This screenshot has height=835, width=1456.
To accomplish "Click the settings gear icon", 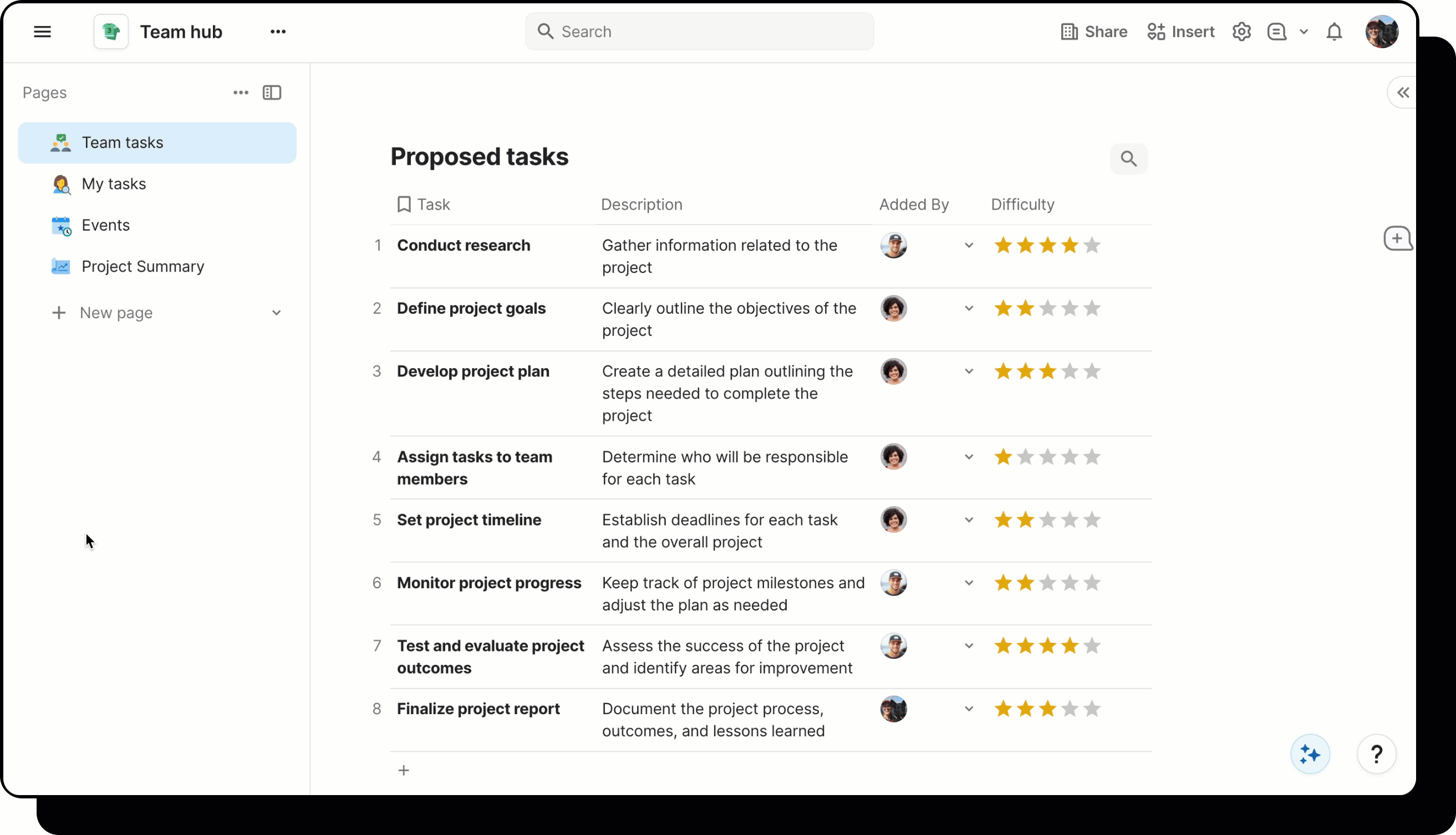I will 1241,32.
